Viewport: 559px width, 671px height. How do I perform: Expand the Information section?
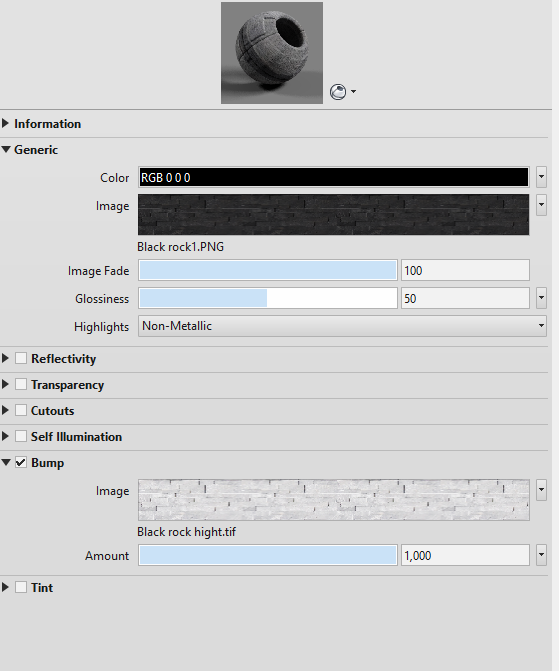click(5, 124)
